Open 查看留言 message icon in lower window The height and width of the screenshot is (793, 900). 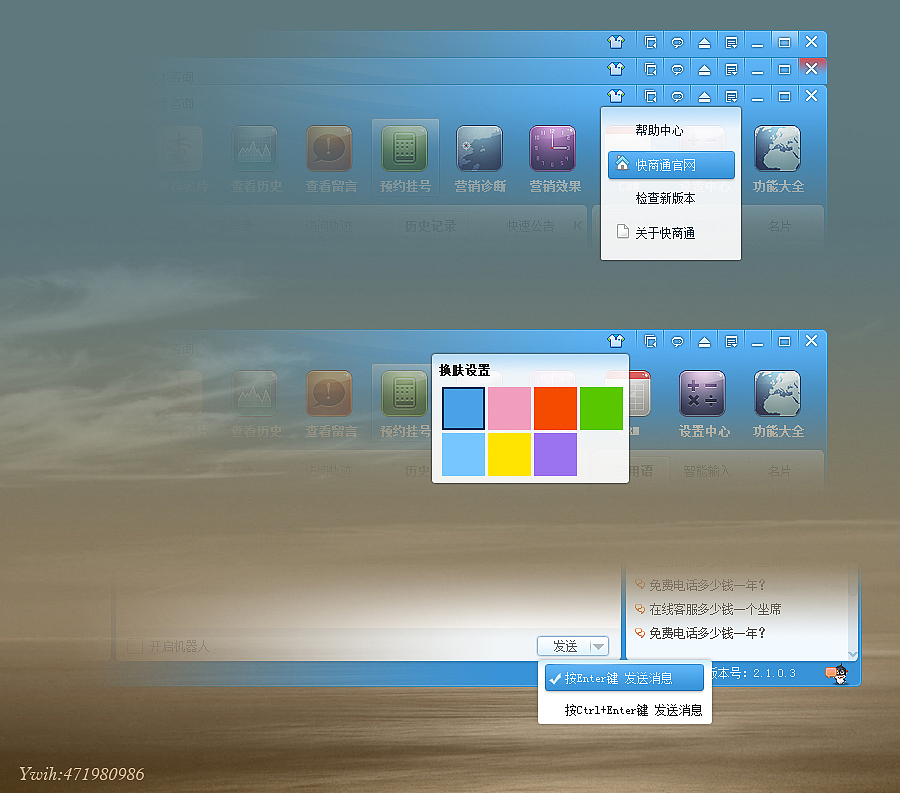329,394
